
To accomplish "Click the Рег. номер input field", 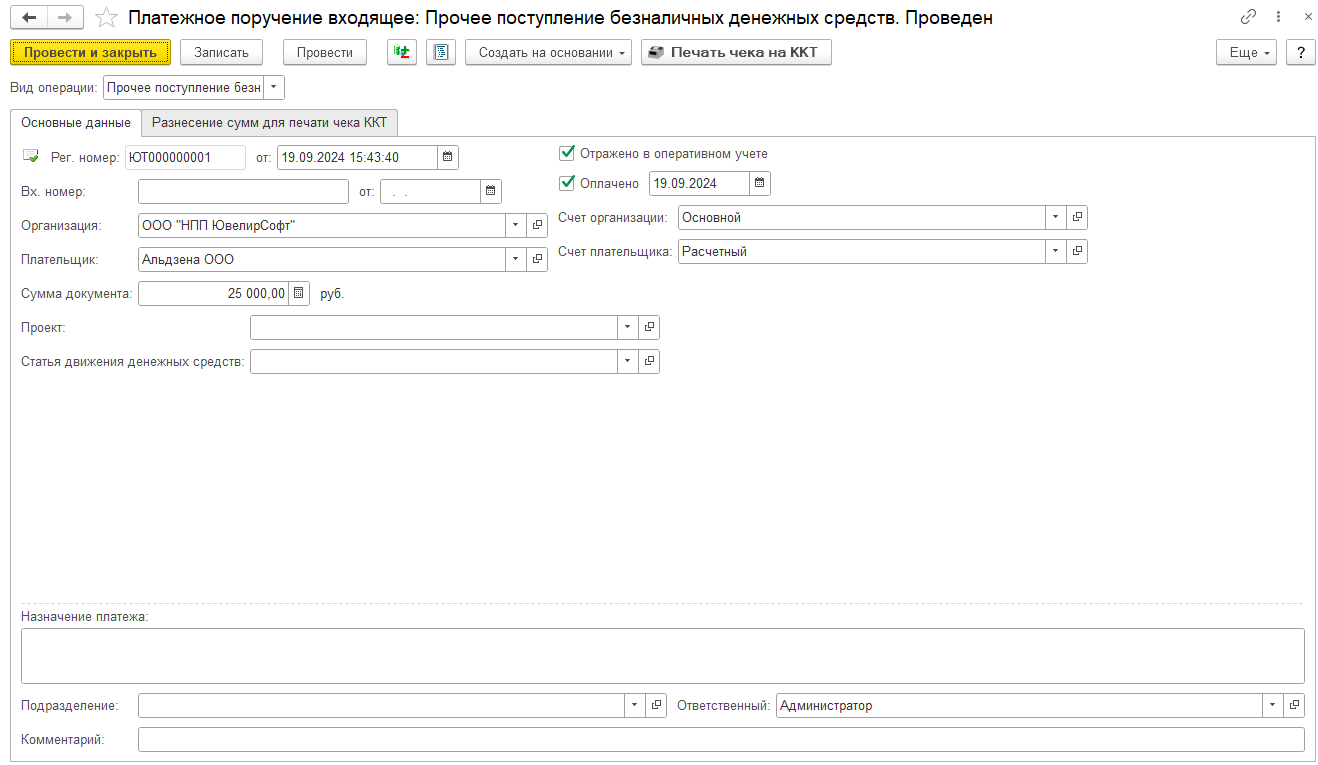I will point(185,157).
